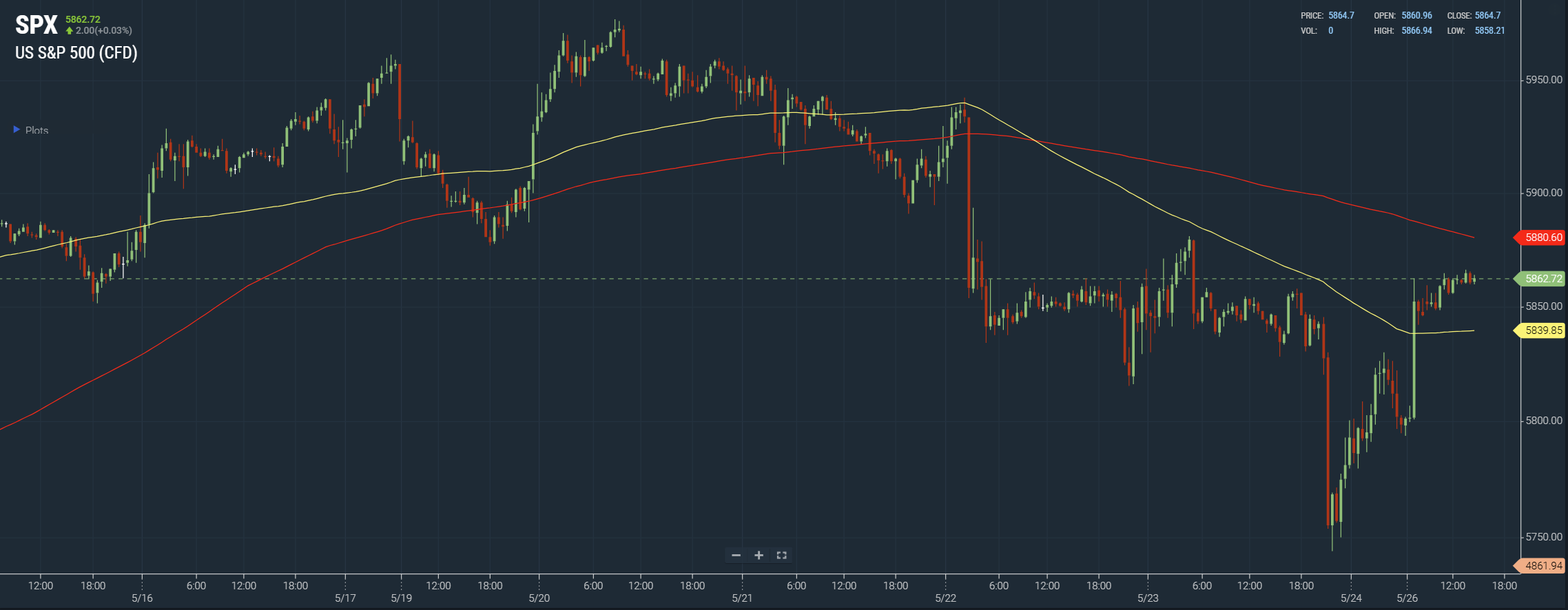Click the PRICE value 5864.7 readout
This screenshot has width=1568, height=610.
pos(1341,15)
